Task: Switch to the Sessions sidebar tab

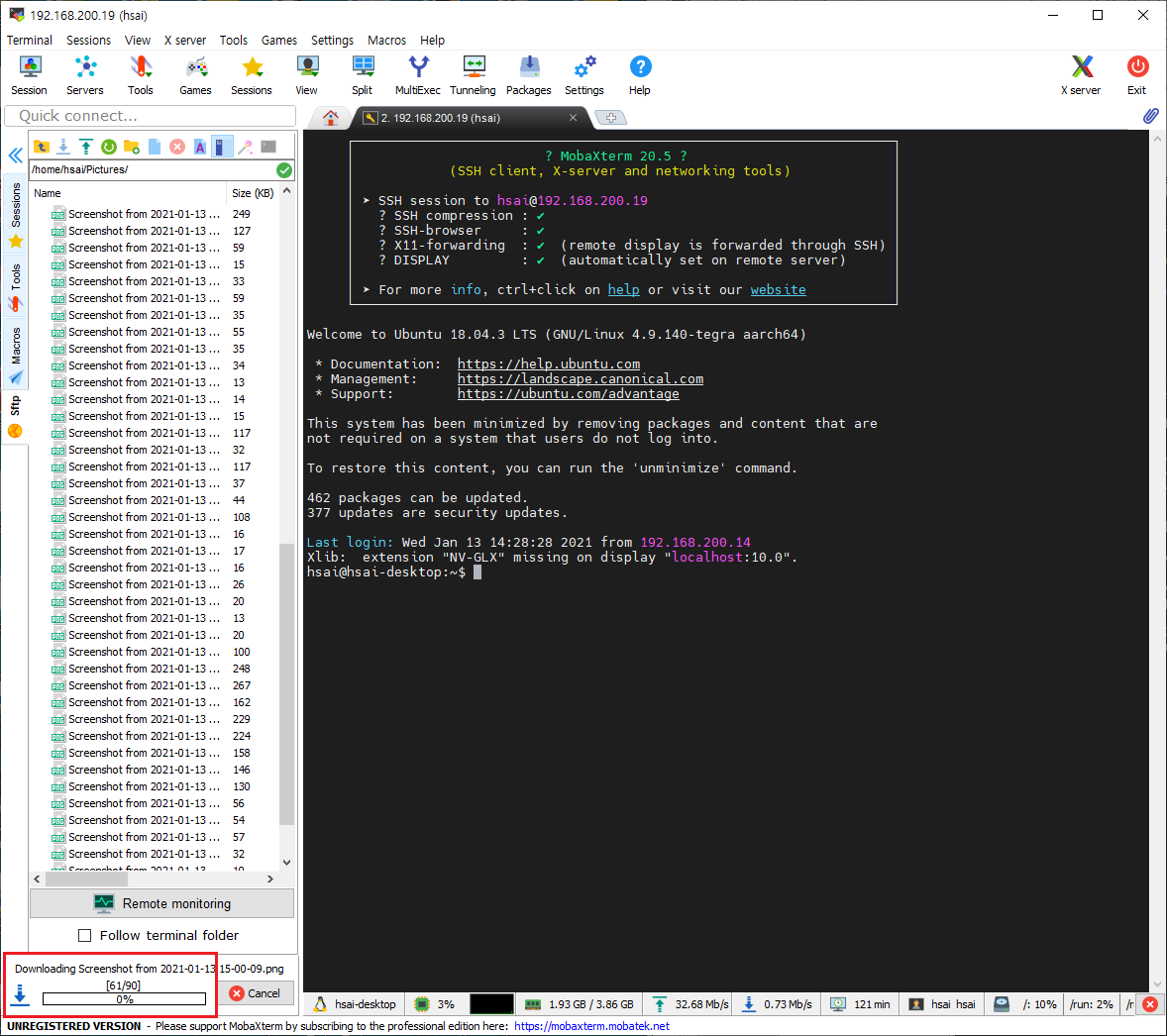Action: pos(16,214)
